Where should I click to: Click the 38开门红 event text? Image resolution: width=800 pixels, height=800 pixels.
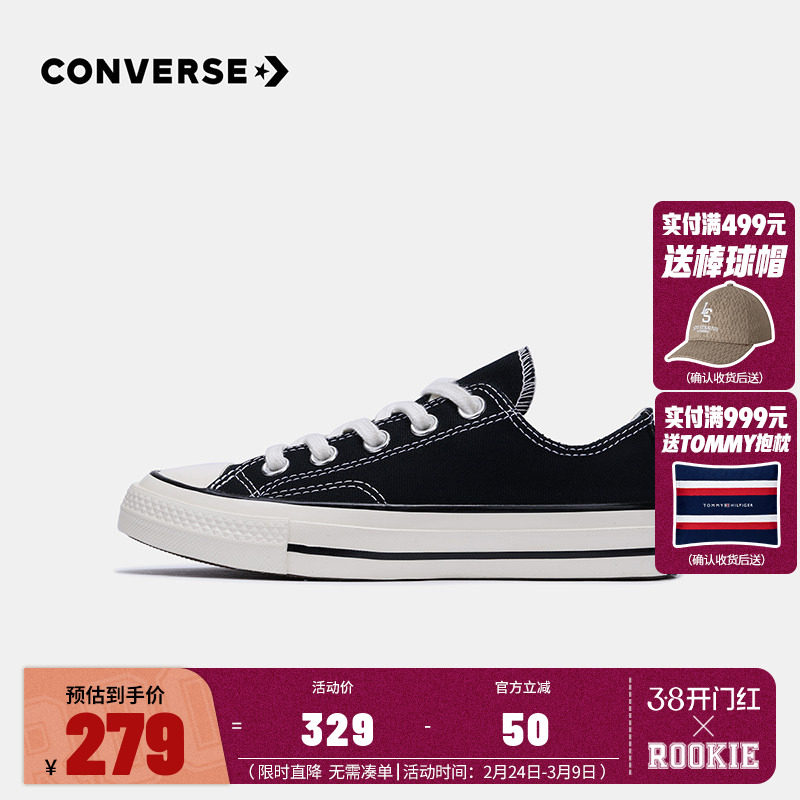click(x=704, y=698)
